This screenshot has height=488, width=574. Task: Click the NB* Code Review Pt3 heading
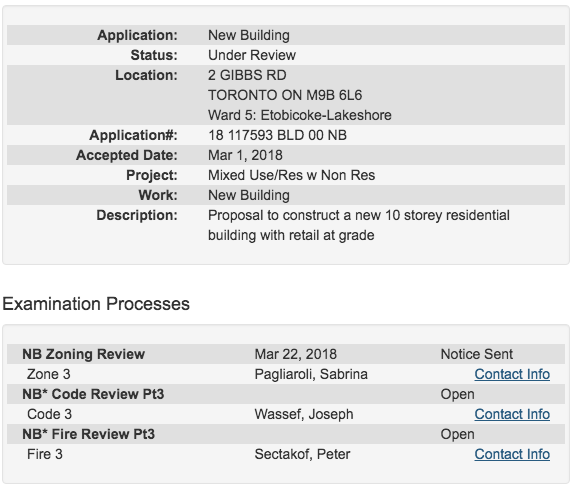pyautogui.click(x=93, y=394)
